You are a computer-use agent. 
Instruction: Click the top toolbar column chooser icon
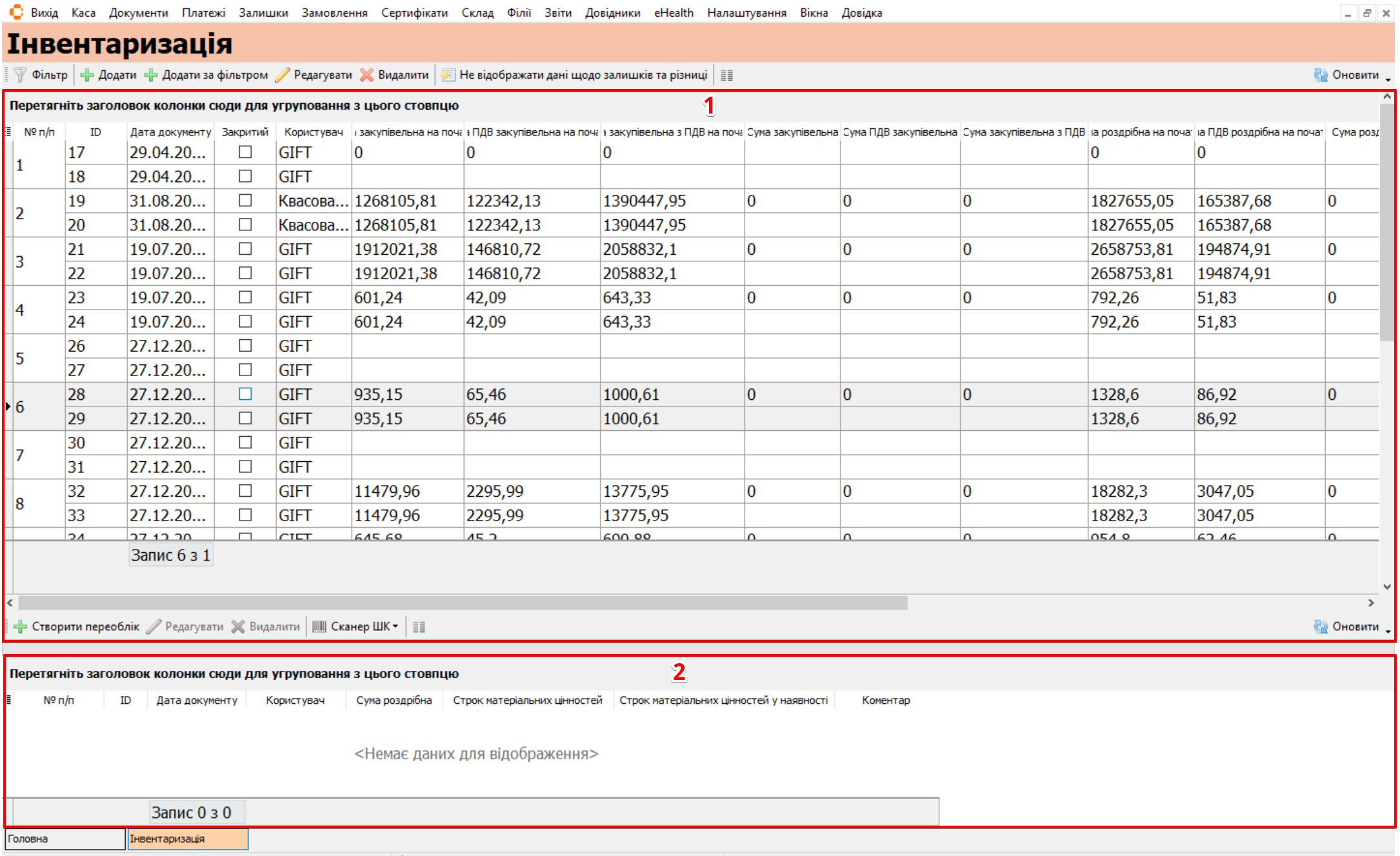coord(726,75)
